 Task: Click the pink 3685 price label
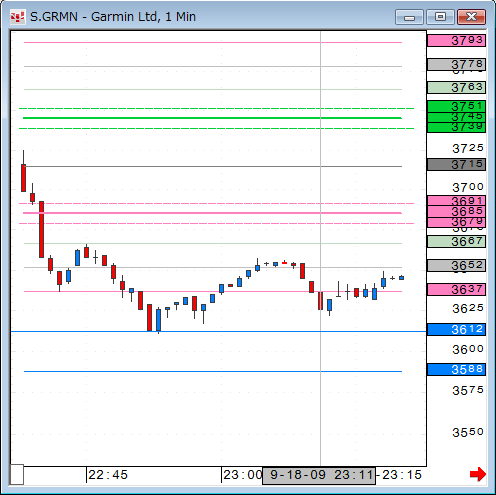click(456, 211)
